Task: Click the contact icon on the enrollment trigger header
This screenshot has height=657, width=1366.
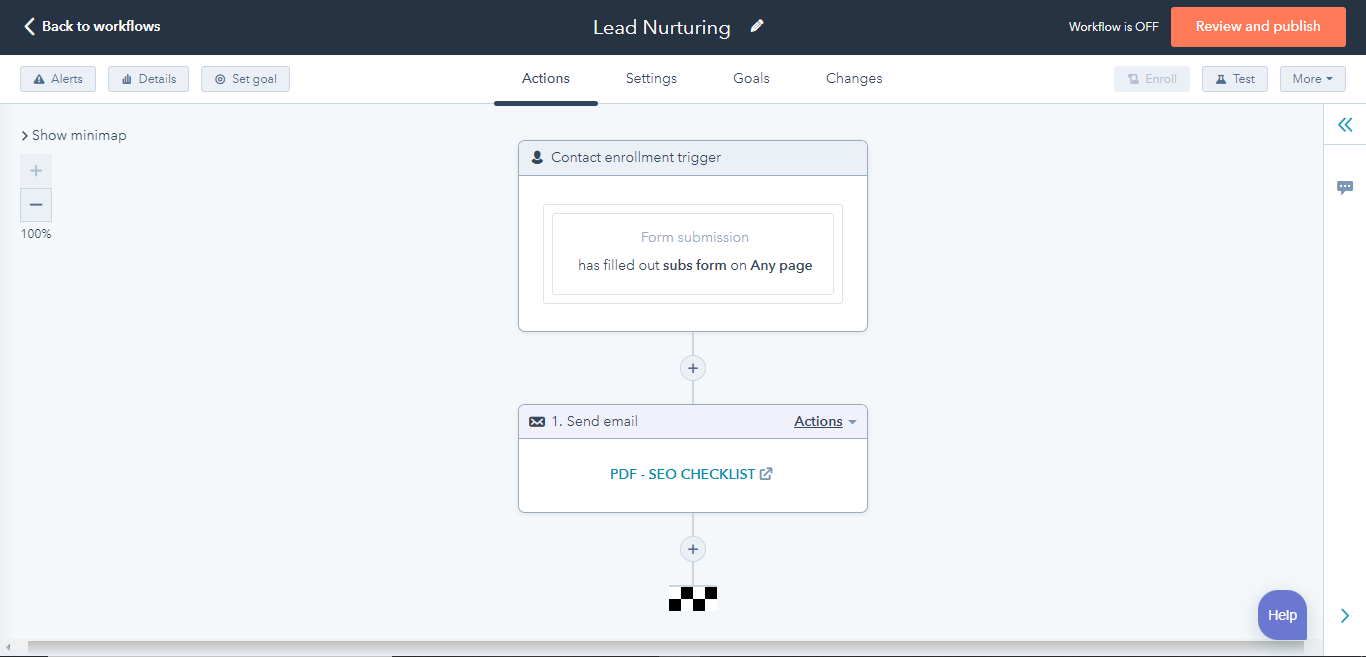Action: click(537, 157)
